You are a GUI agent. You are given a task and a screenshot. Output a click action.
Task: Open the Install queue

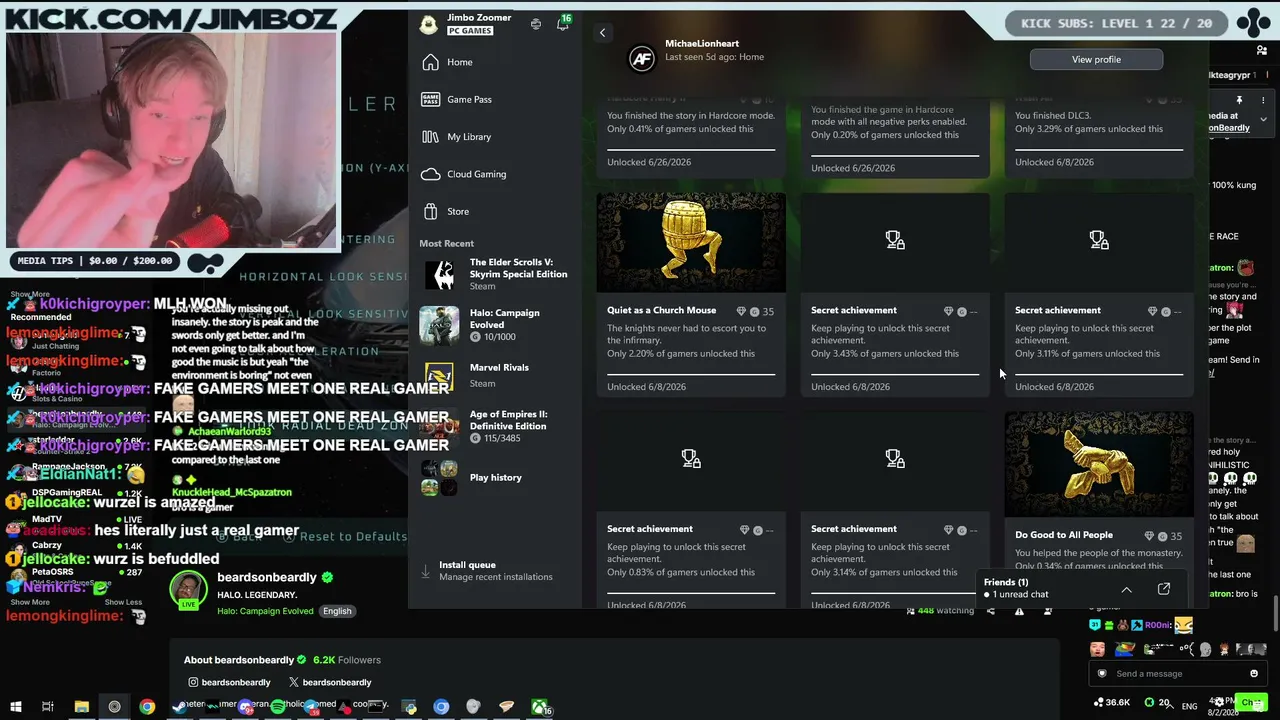pyautogui.click(x=495, y=570)
